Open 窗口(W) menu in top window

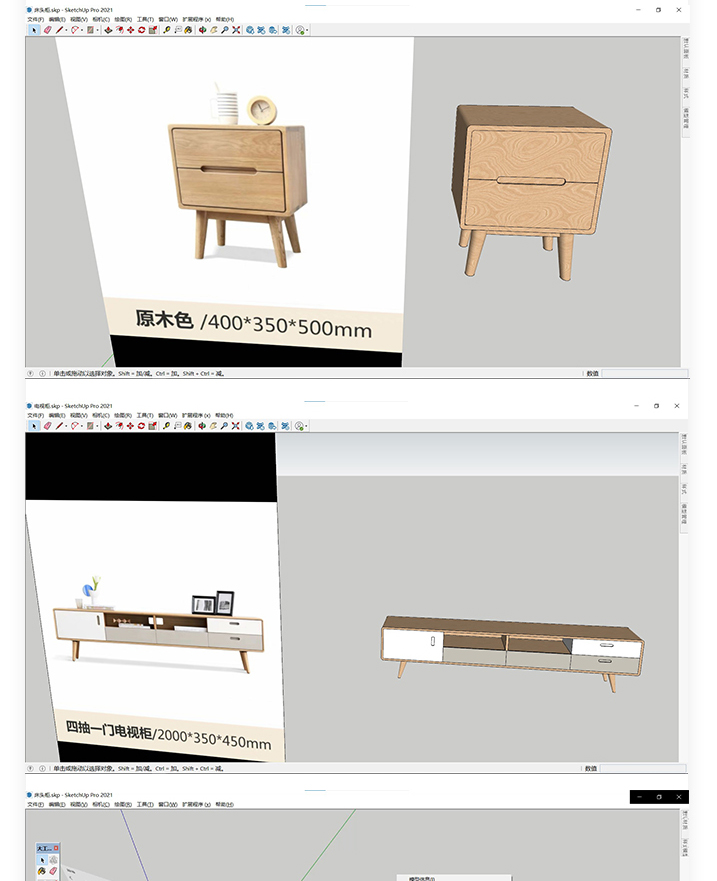pos(168,20)
